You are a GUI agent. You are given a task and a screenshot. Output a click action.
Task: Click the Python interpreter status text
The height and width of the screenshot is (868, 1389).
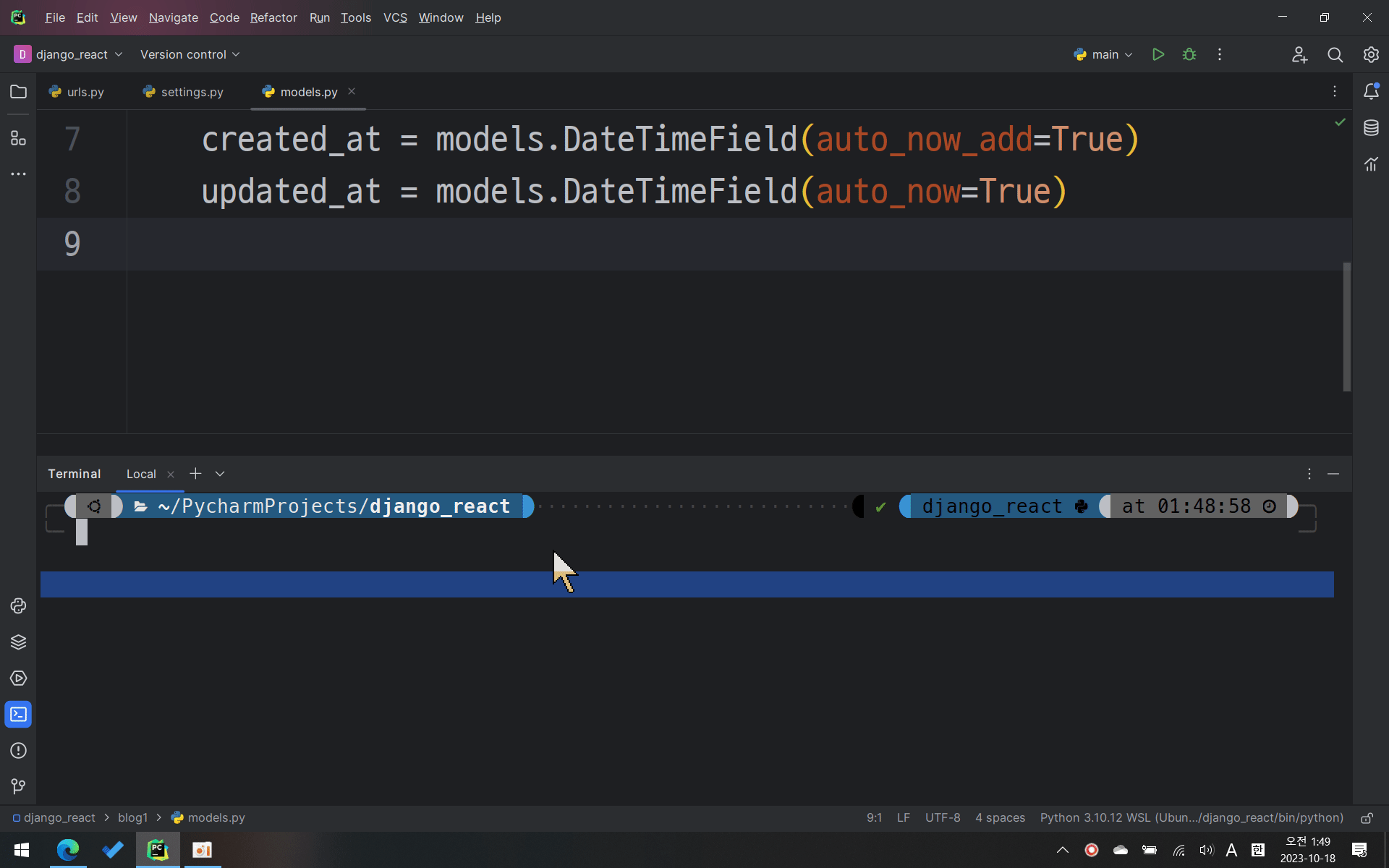1191,817
